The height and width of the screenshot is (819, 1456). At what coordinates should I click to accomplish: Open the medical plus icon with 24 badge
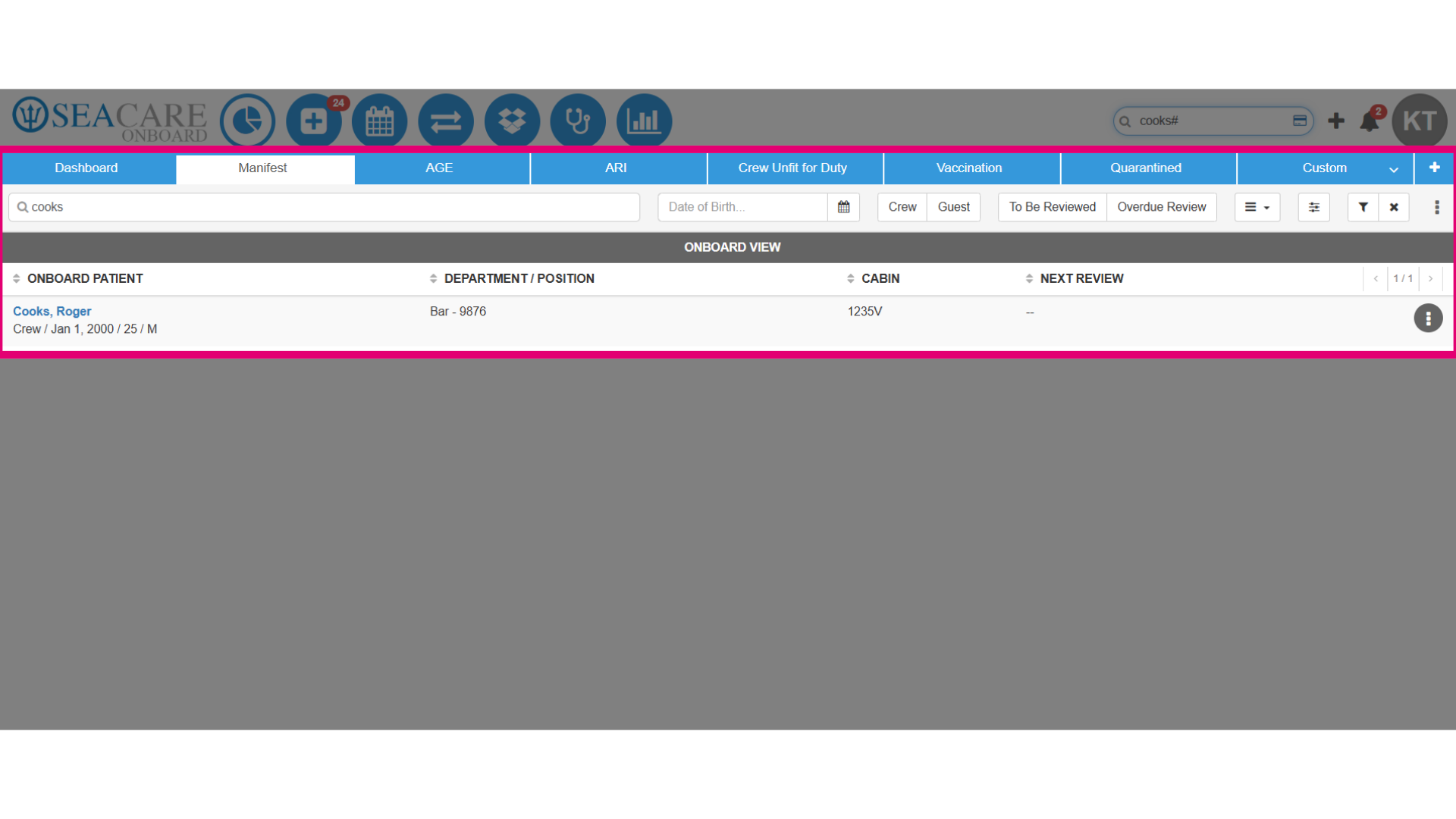[x=314, y=121]
